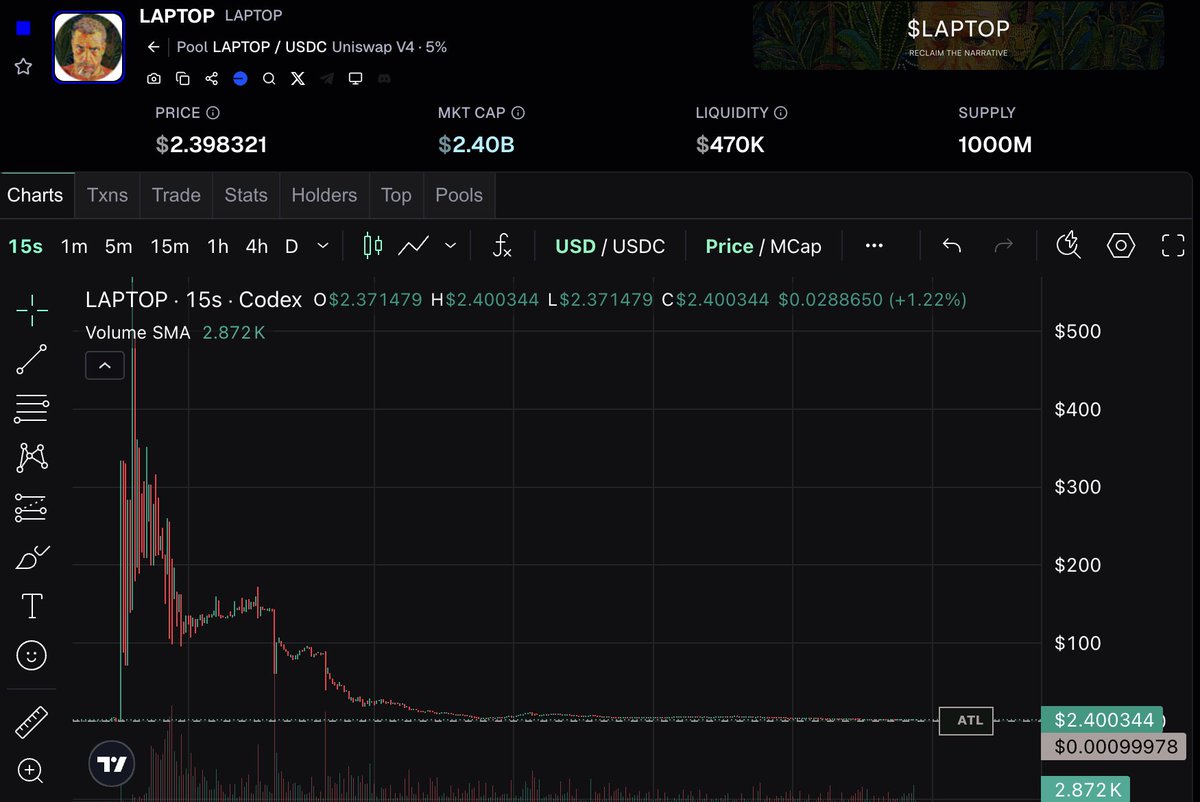1200x802 pixels.
Task: Open the website monitor icon
Action: 355,78
